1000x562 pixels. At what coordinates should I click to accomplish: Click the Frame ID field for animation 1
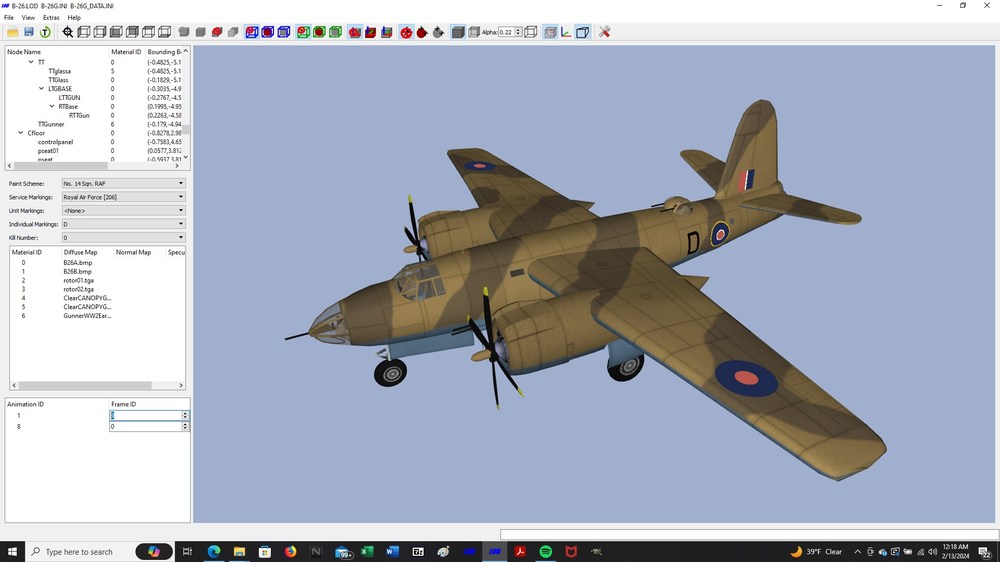146,415
